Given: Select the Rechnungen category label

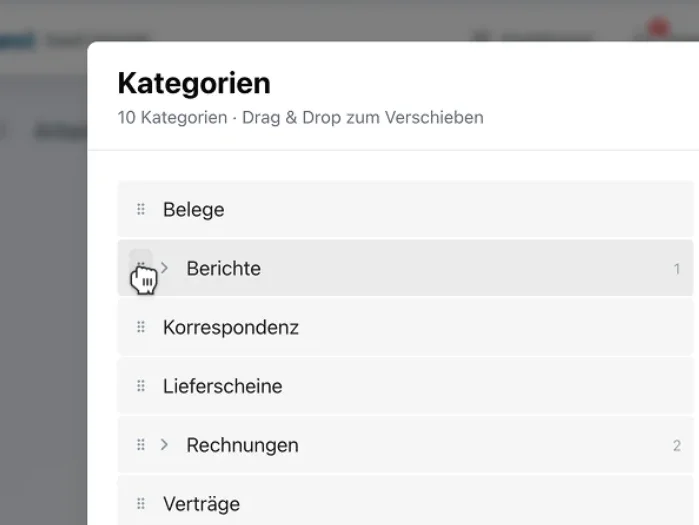Looking at the screenshot, I should click(x=242, y=446).
